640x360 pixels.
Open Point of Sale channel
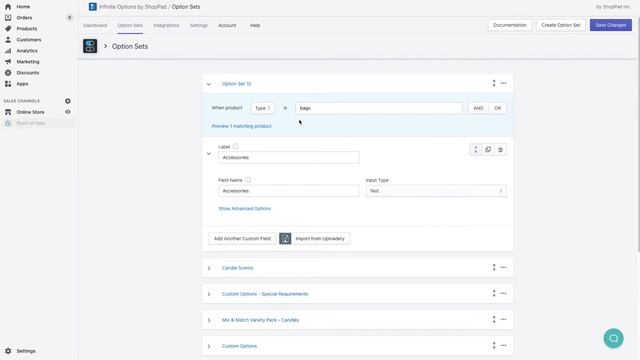[x=31, y=123]
